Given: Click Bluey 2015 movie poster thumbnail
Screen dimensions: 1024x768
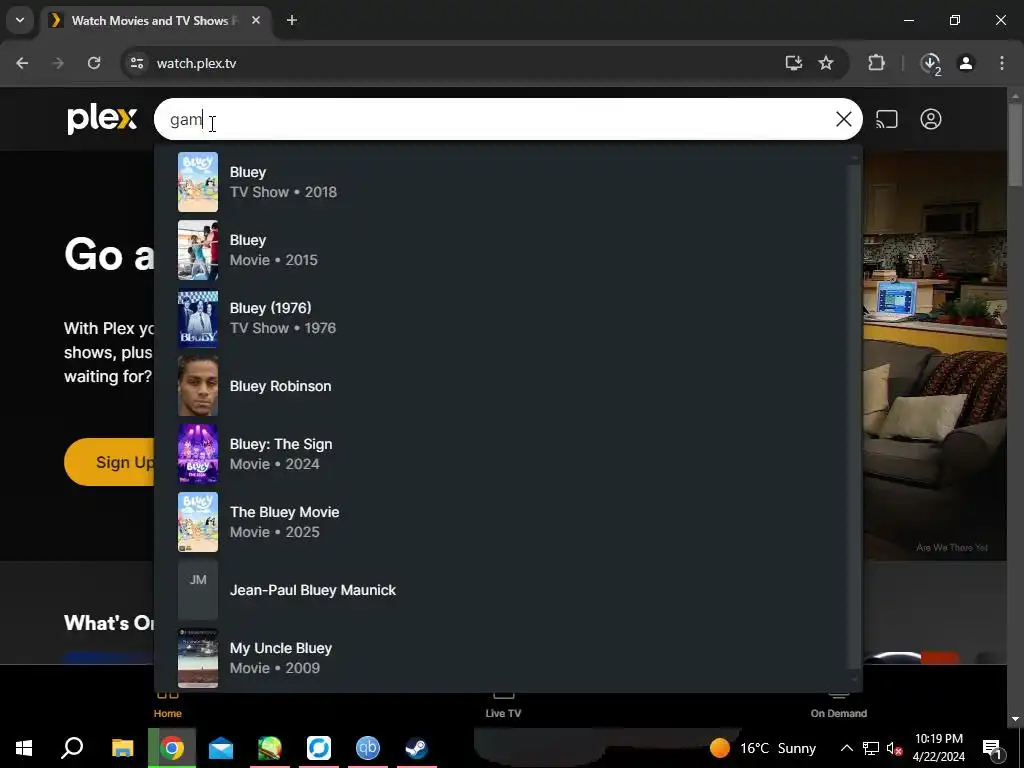Looking at the screenshot, I should pos(198,250).
